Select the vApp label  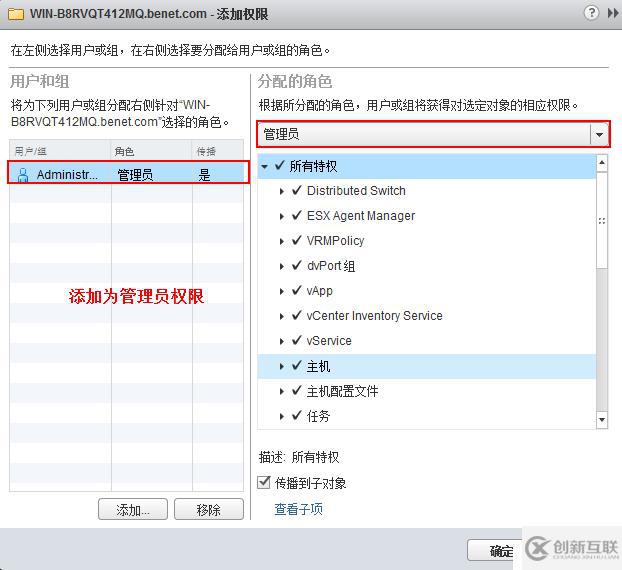(319, 291)
